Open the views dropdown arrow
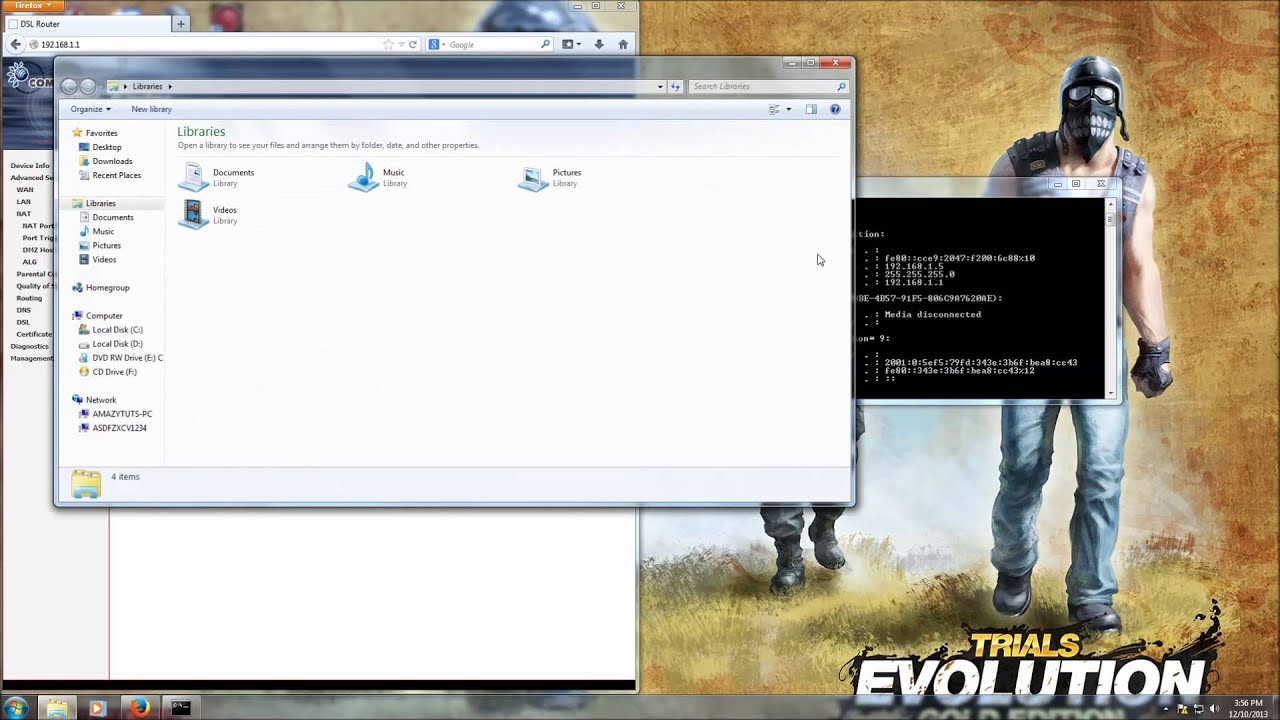 (790, 110)
